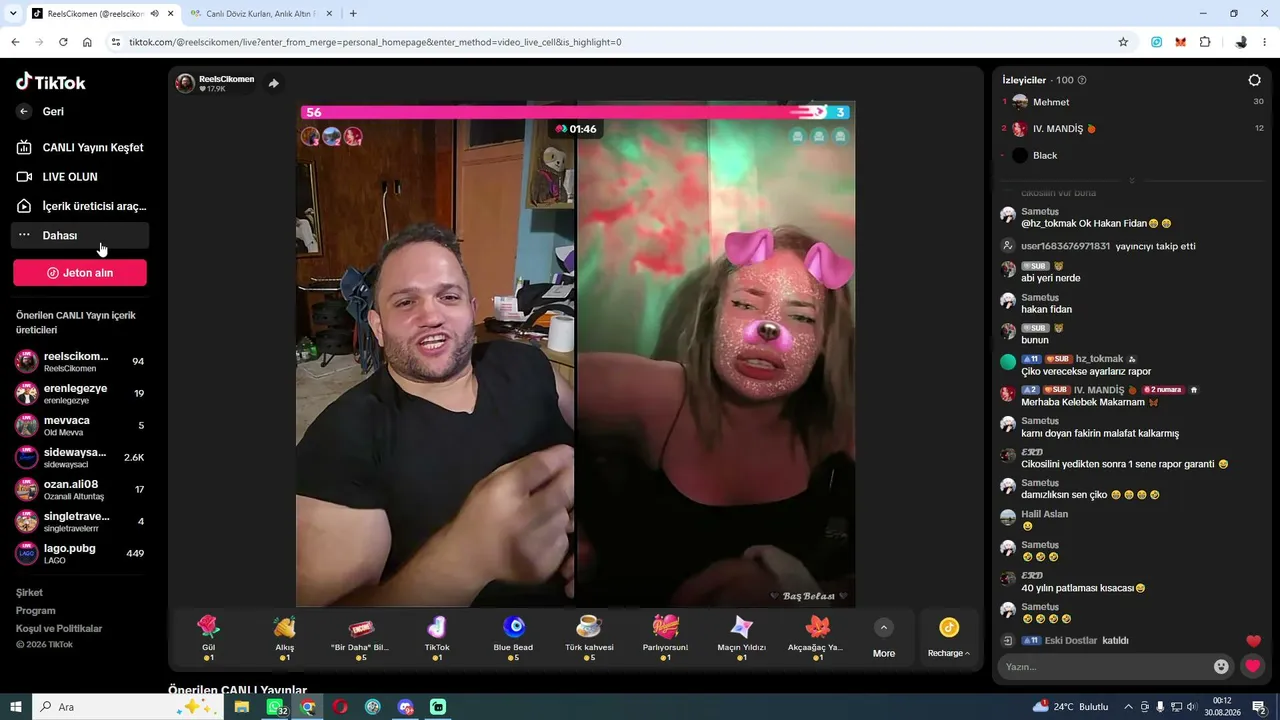The height and width of the screenshot is (720, 1280).
Task: Open the Program footer link
Action: click(x=36, y=611)
